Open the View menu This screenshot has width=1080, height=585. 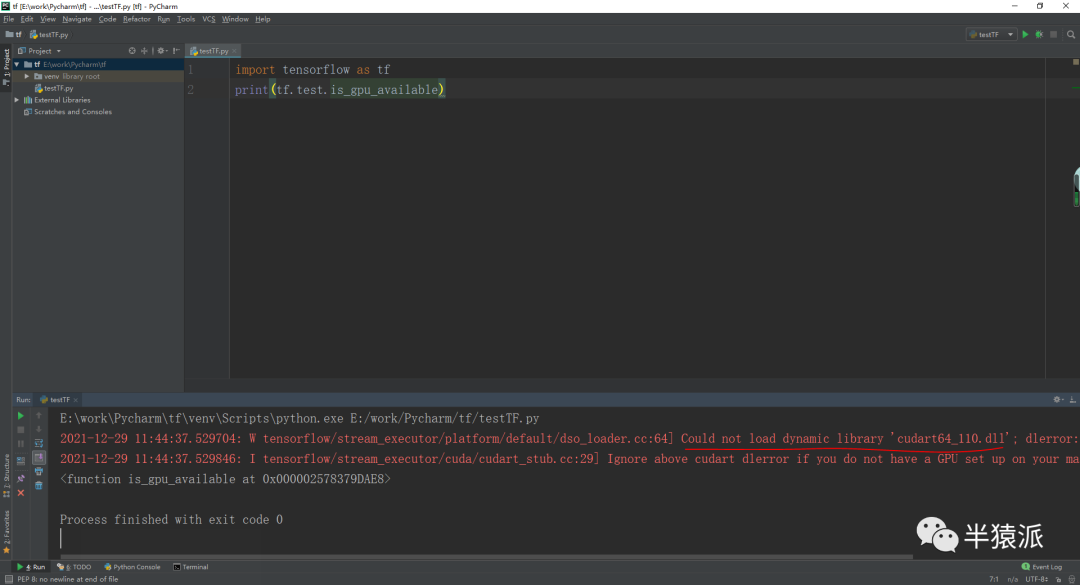point(48,19)
